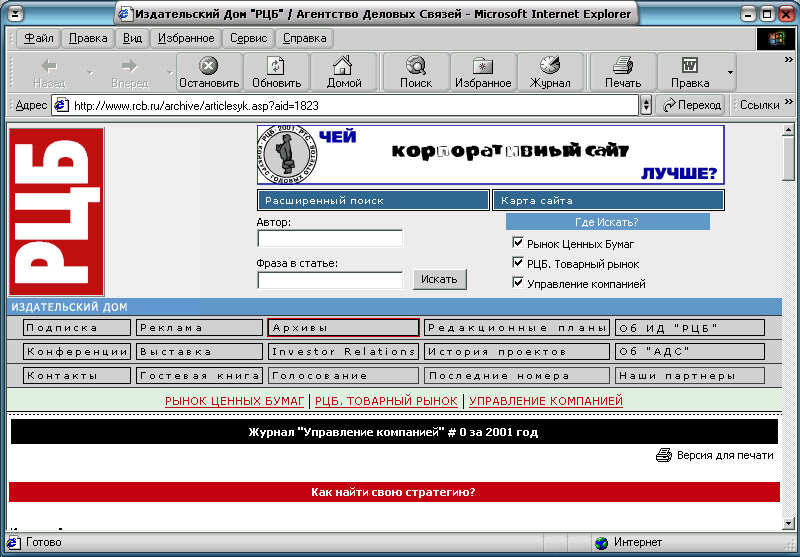This screenshot has width=800, height=557.
Task: Open dropdown arrow next to Правка button
Action: pos(730,72)
